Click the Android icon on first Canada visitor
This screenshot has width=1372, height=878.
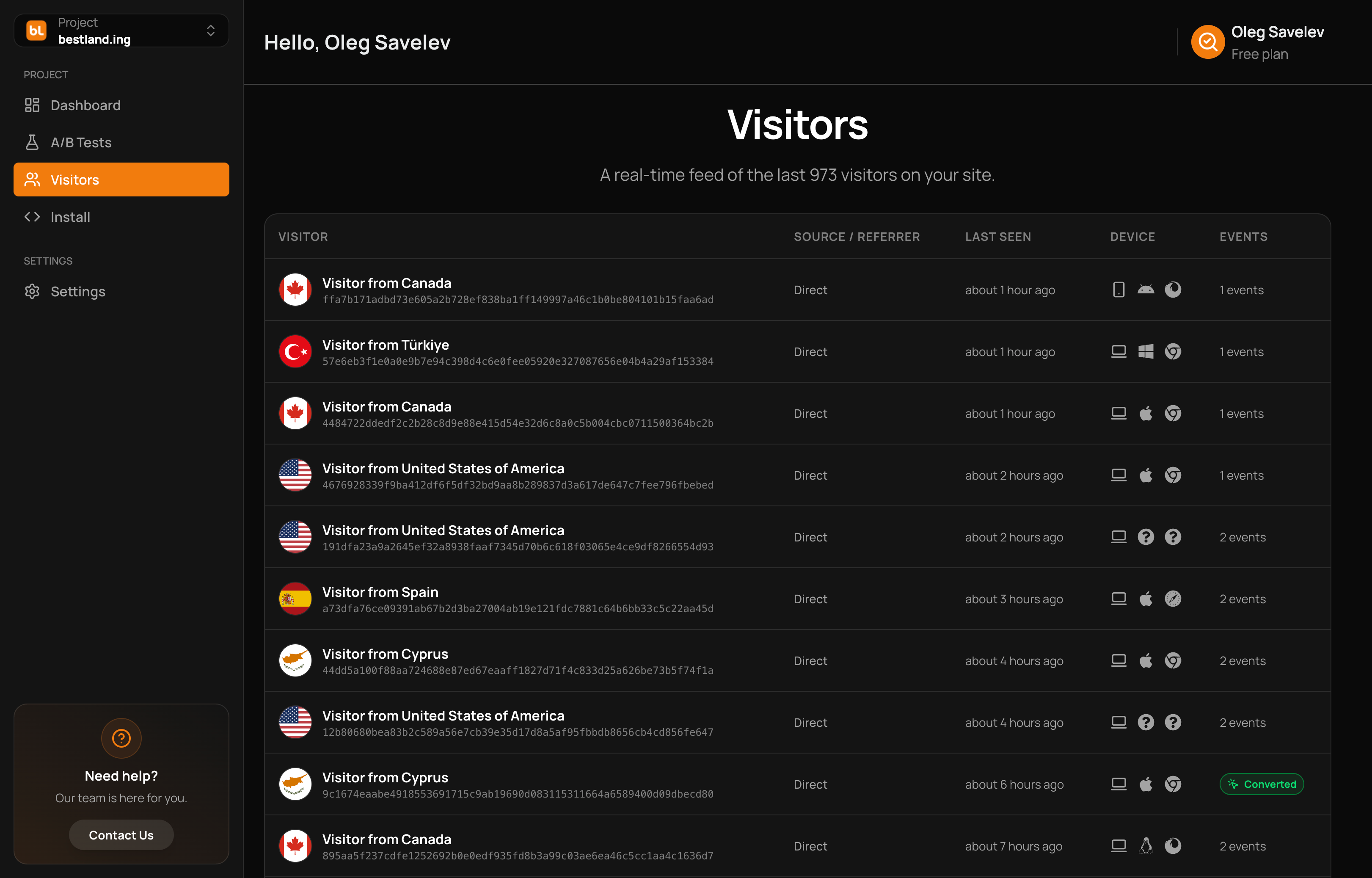[x=1146, y=290]
